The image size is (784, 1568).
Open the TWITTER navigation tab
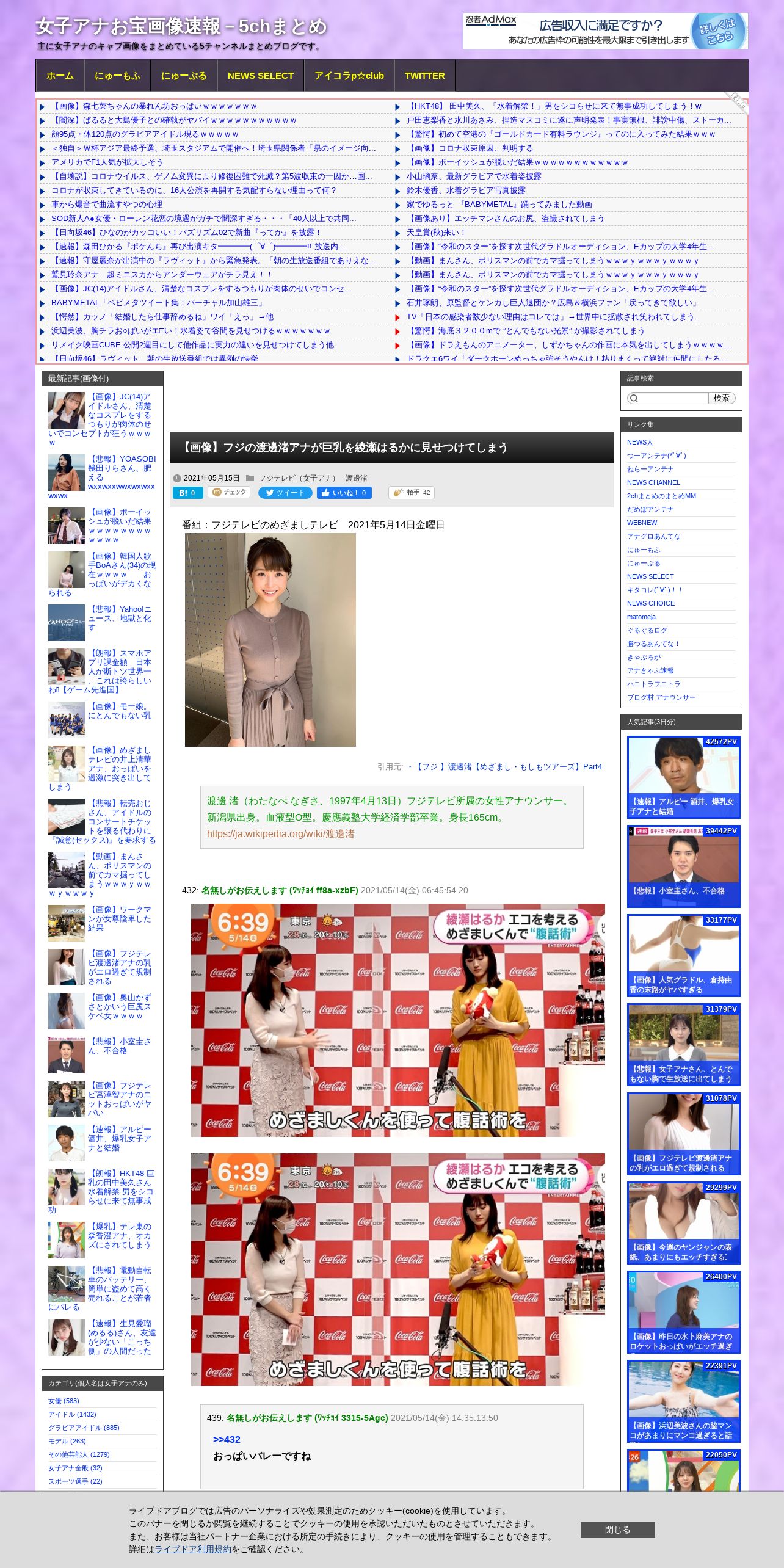(x=424, y=76)
